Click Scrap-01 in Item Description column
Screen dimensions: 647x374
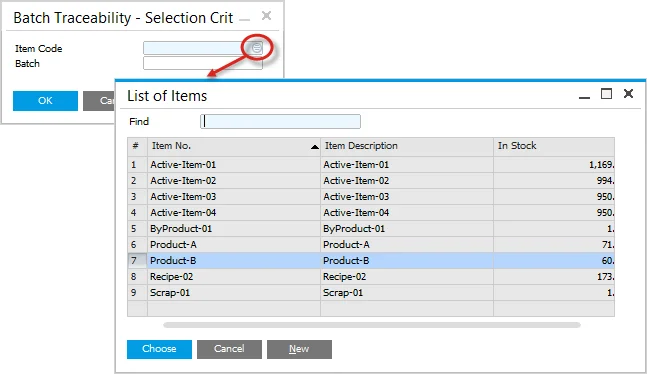click(407, 293)
